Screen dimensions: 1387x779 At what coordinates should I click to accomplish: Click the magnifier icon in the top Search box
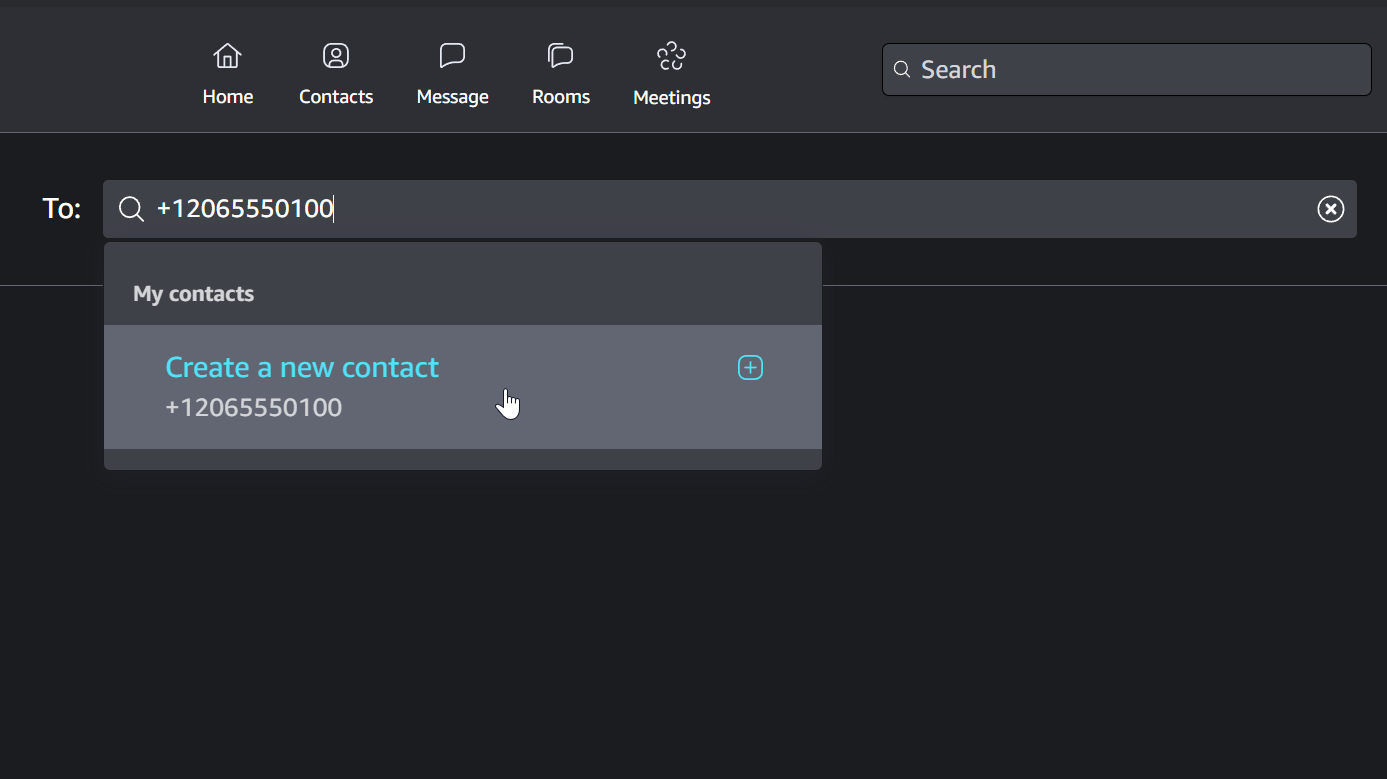click(902, 70)
